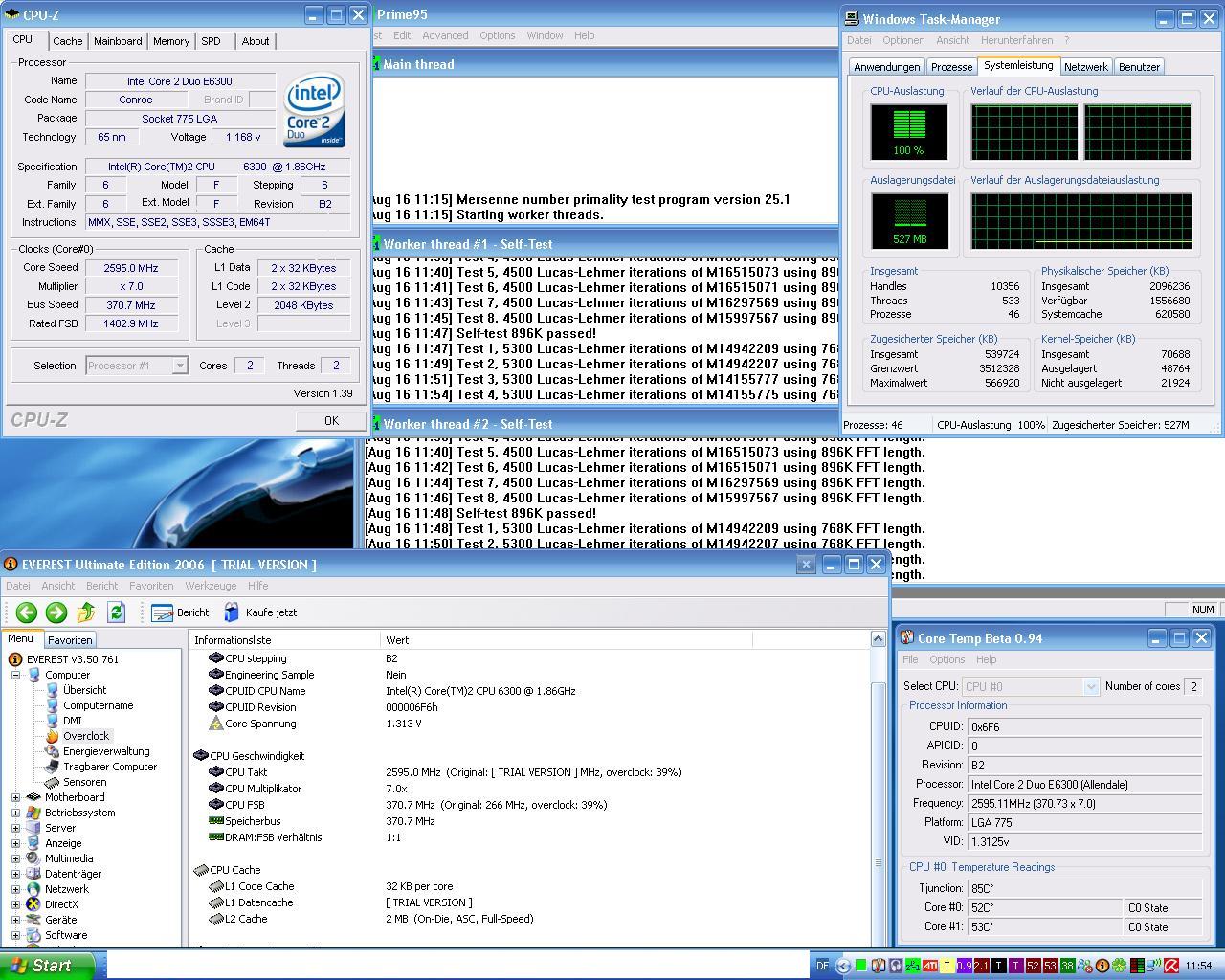Open the Bericht report button in EVEREST
This screenshot has width=1225, height=980.
click(180, 612)
